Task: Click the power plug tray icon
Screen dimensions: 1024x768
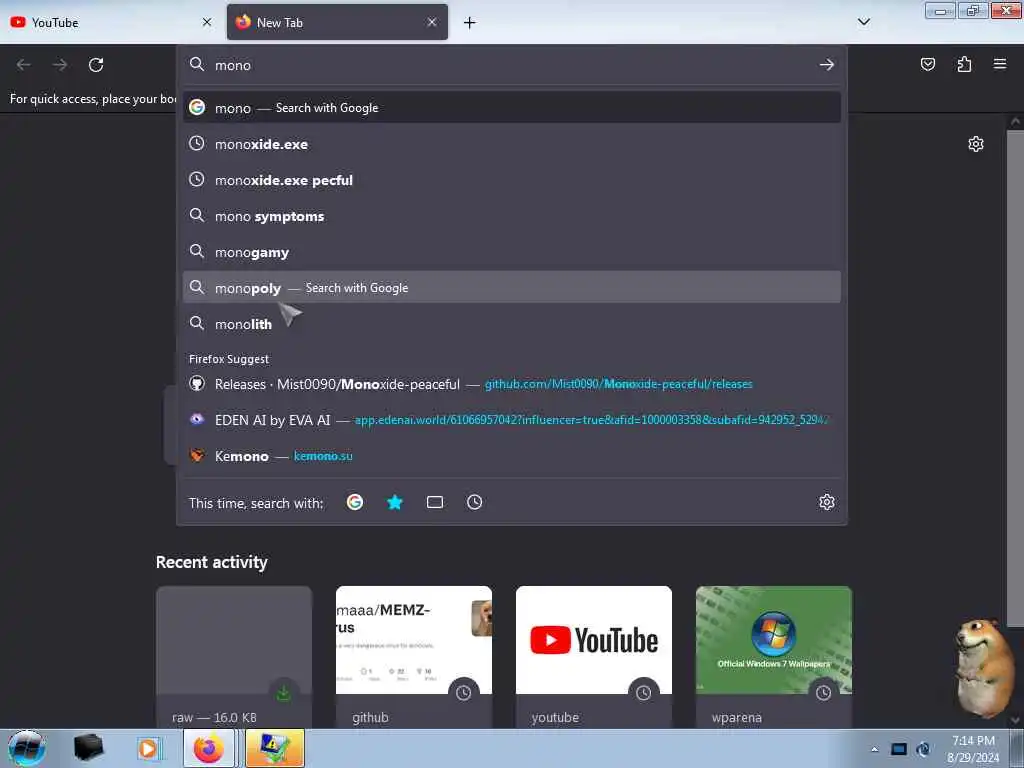Action: tap(923, 749)
